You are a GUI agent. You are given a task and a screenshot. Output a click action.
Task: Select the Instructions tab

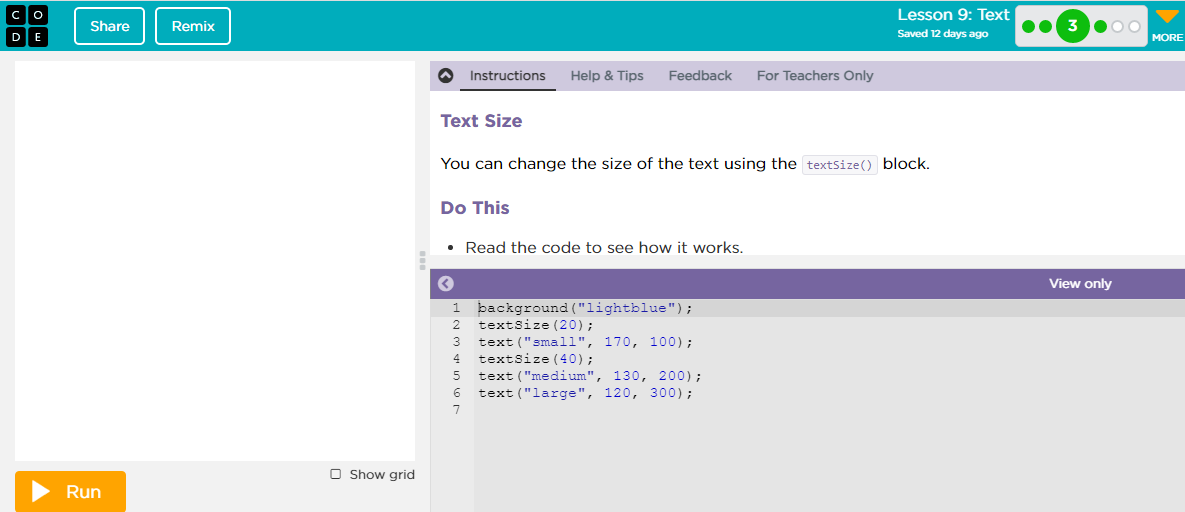508,76
